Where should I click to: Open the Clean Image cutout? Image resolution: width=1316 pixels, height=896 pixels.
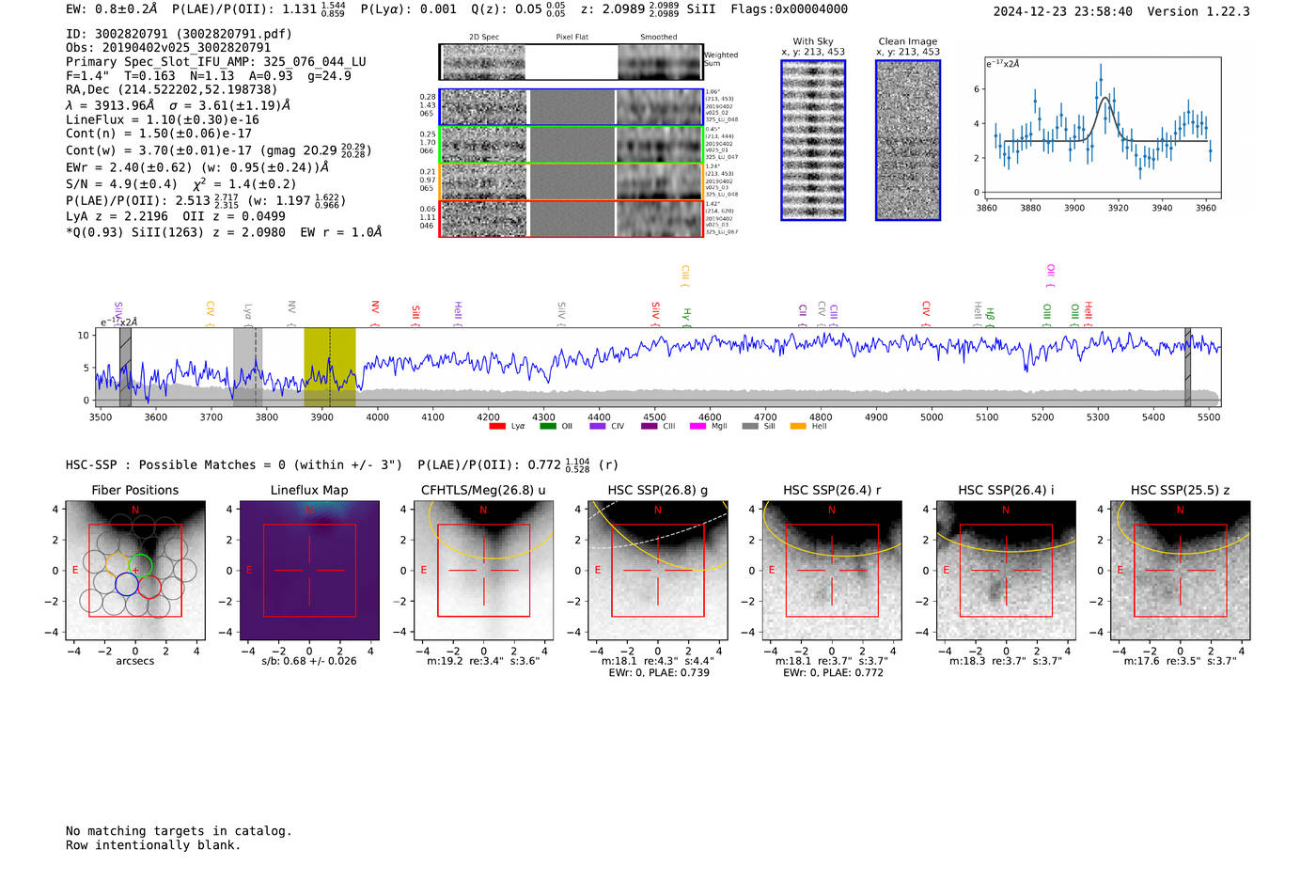908,140
